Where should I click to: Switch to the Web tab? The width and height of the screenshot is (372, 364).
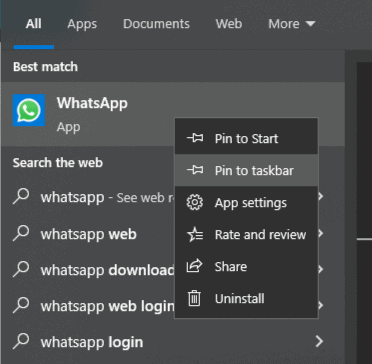pos(229,24)
